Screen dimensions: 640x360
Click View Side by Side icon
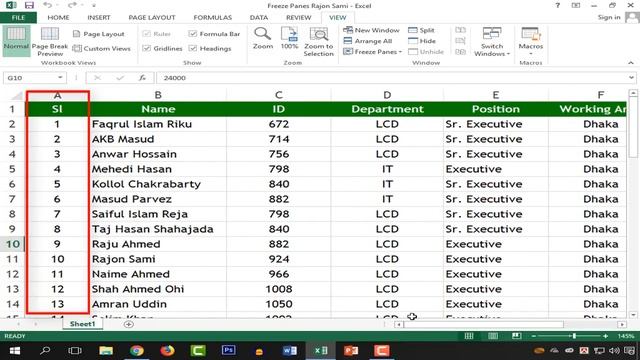tap(460, 30)
